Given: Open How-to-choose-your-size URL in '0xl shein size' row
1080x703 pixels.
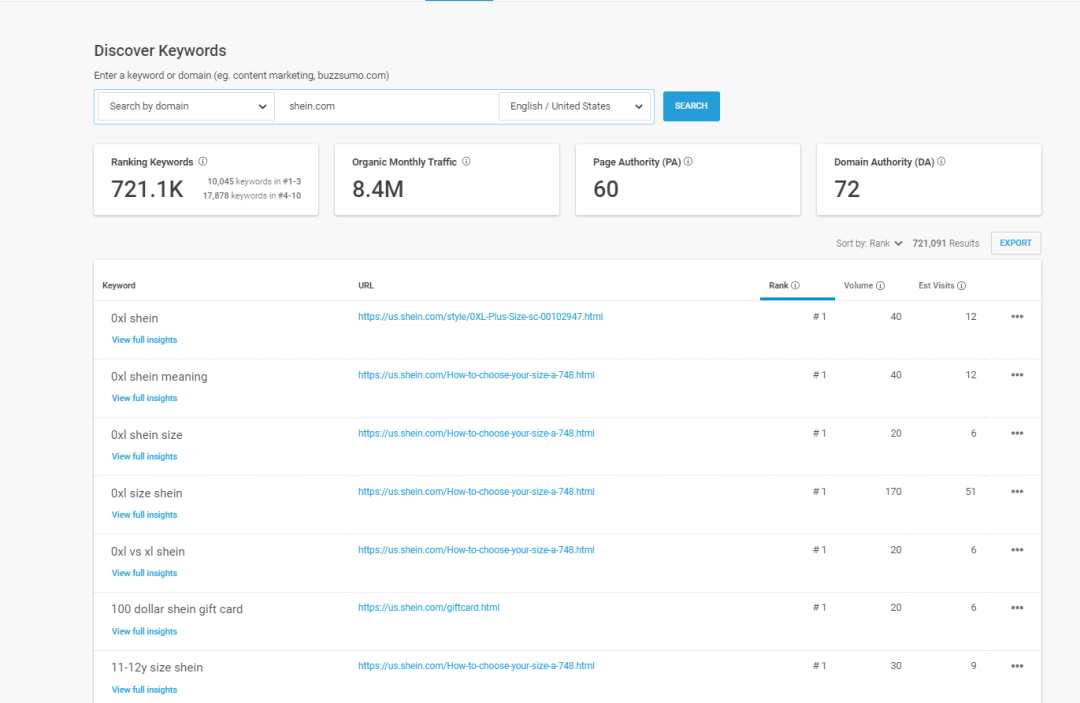Looking at the screenshot, I should [x=476, y=433].
